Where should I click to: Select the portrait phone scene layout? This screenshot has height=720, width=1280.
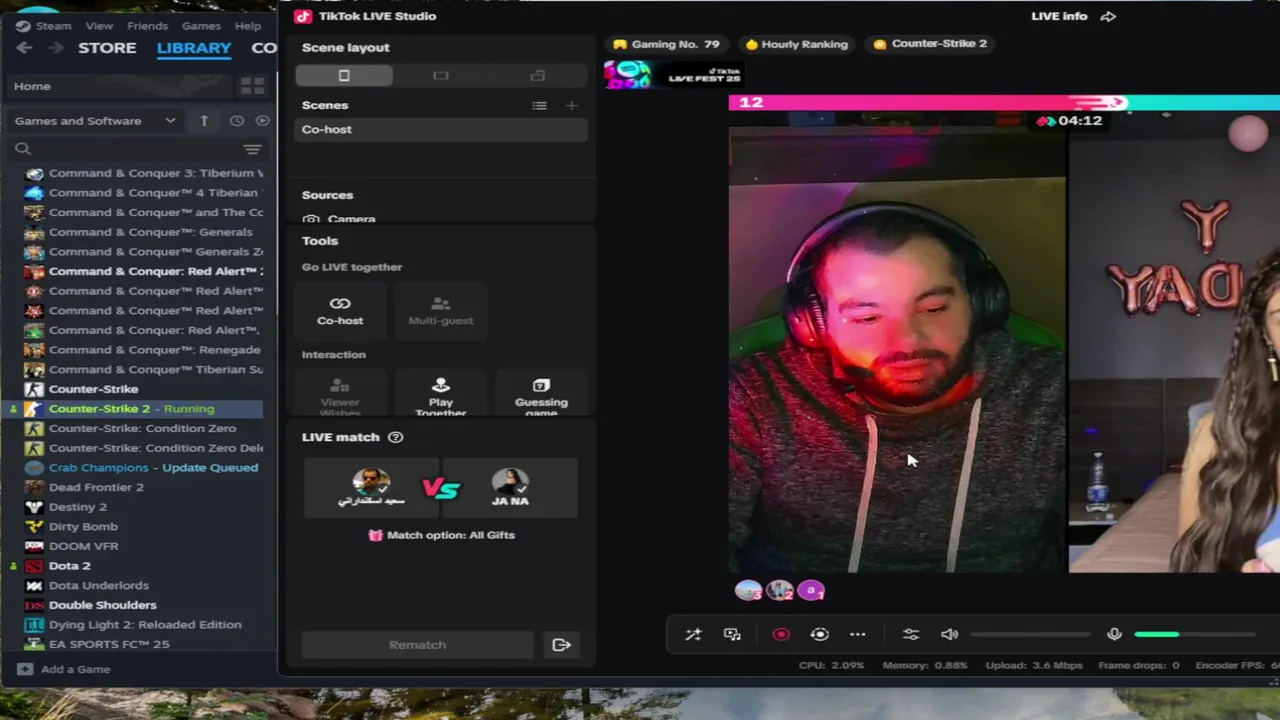point(344,76)
